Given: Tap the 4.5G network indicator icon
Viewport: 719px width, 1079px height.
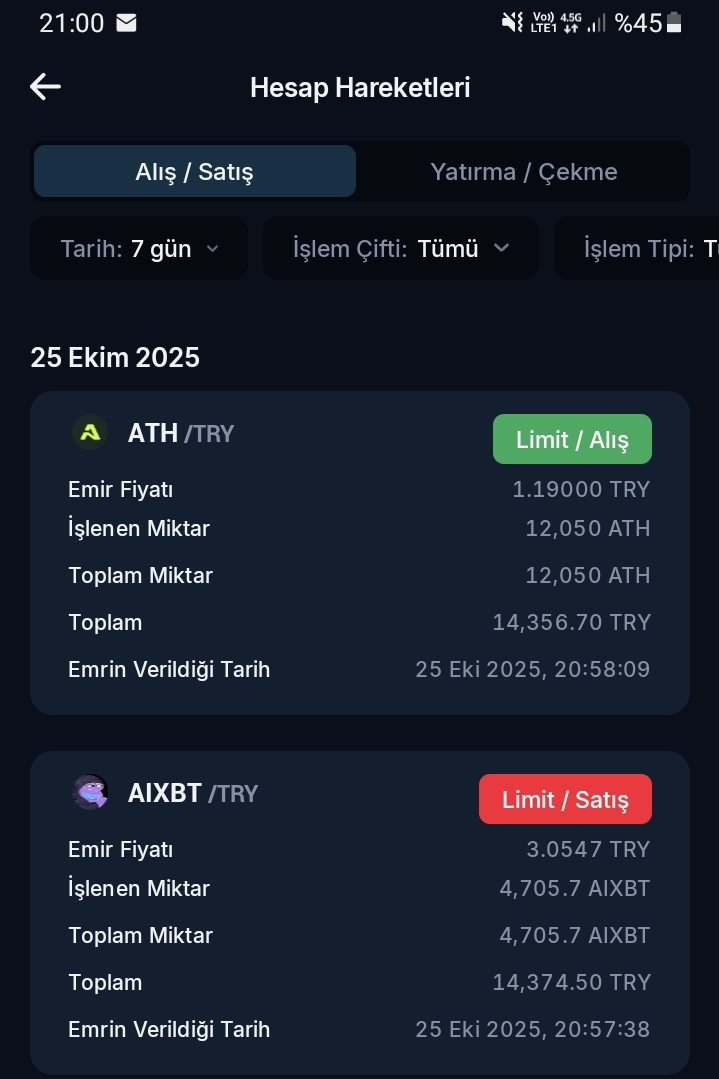Looking at the screenshot, I should click(571, 23).
